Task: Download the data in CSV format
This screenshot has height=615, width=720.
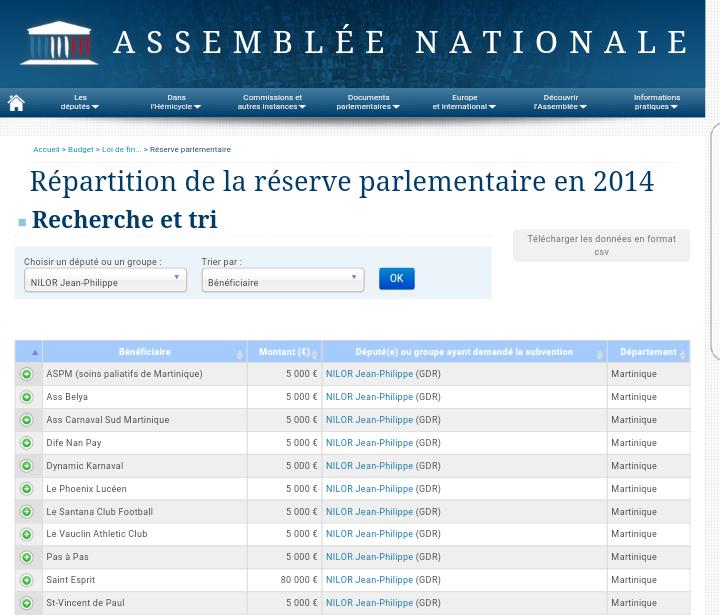Action: click(602, 245)
